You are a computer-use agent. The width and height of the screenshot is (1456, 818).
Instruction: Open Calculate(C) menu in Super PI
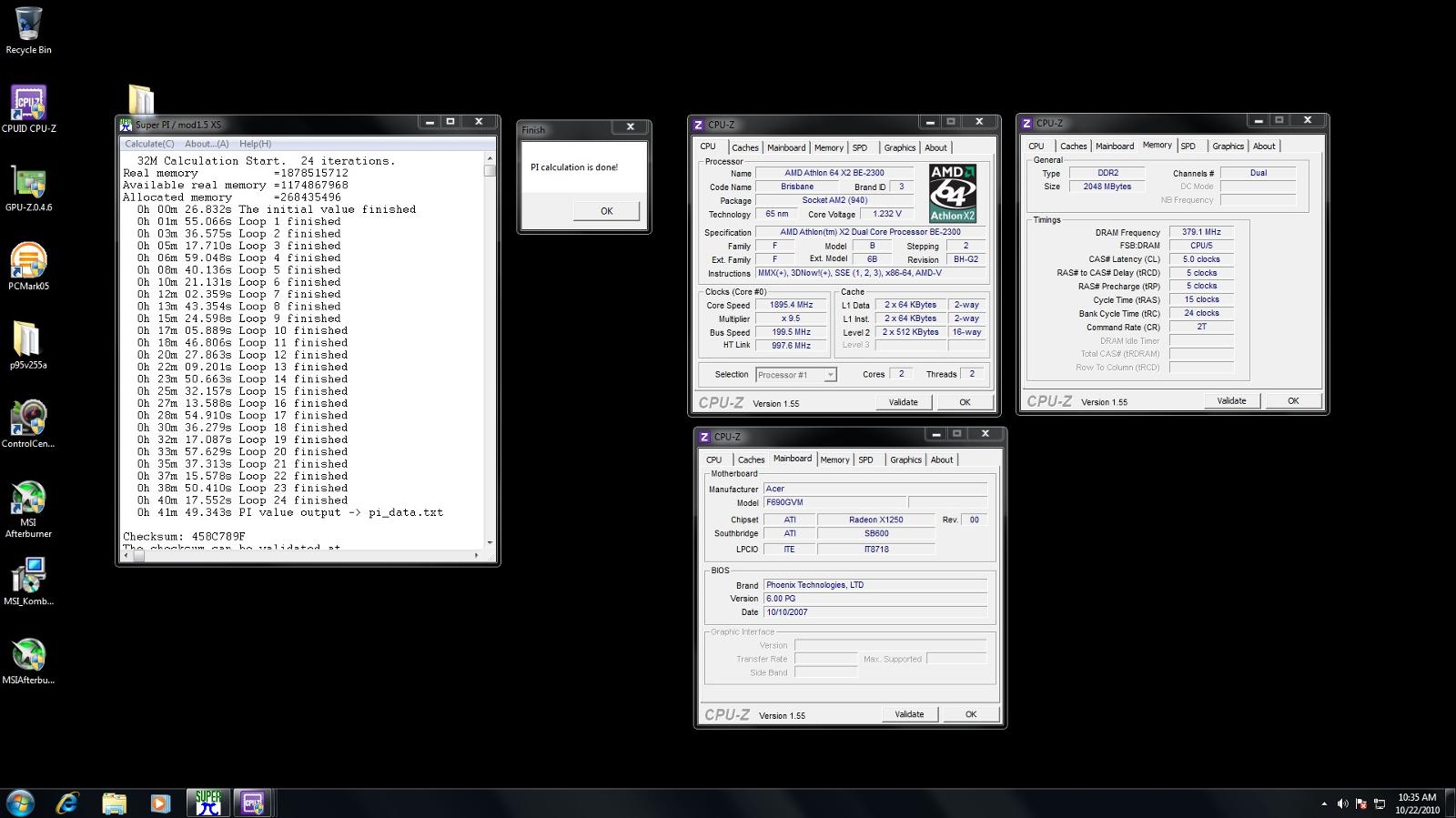click(149, 144)
